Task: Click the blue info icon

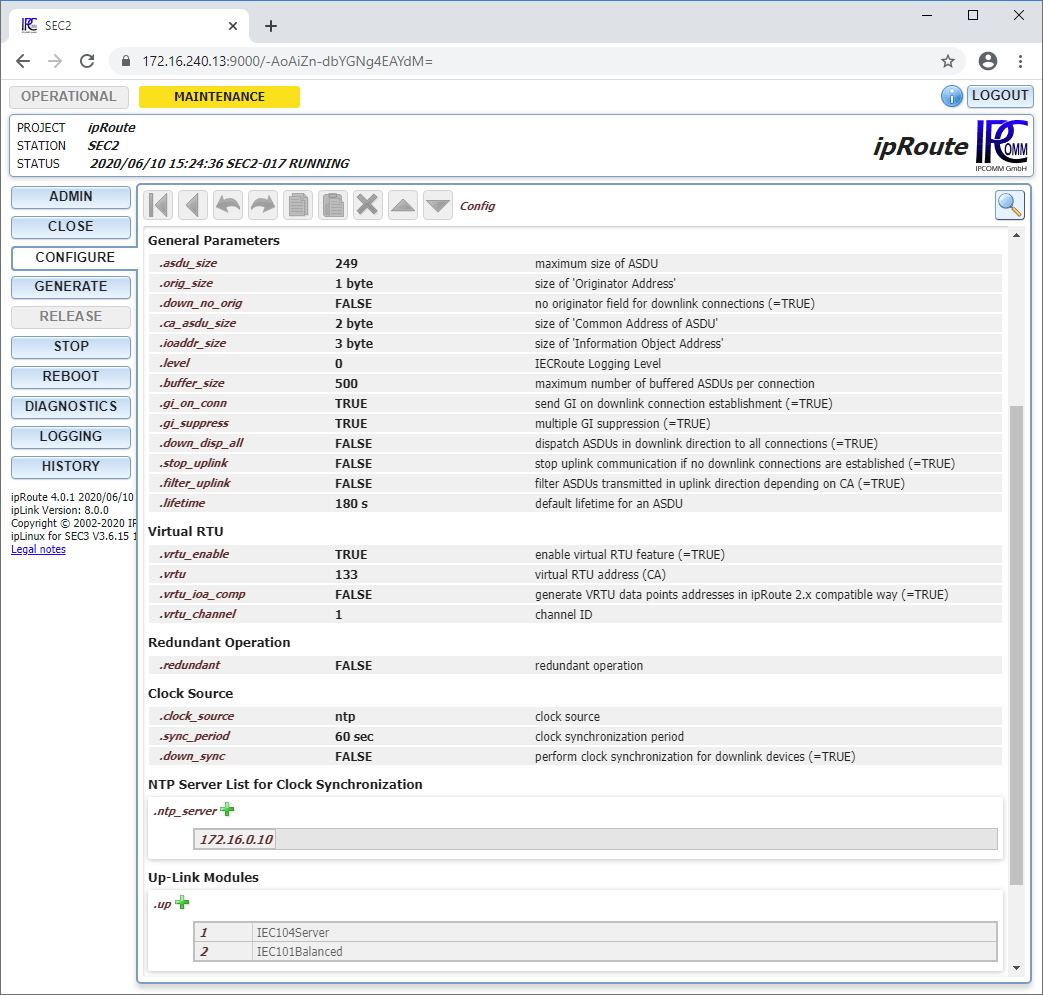Action: [x=951, y=96]
